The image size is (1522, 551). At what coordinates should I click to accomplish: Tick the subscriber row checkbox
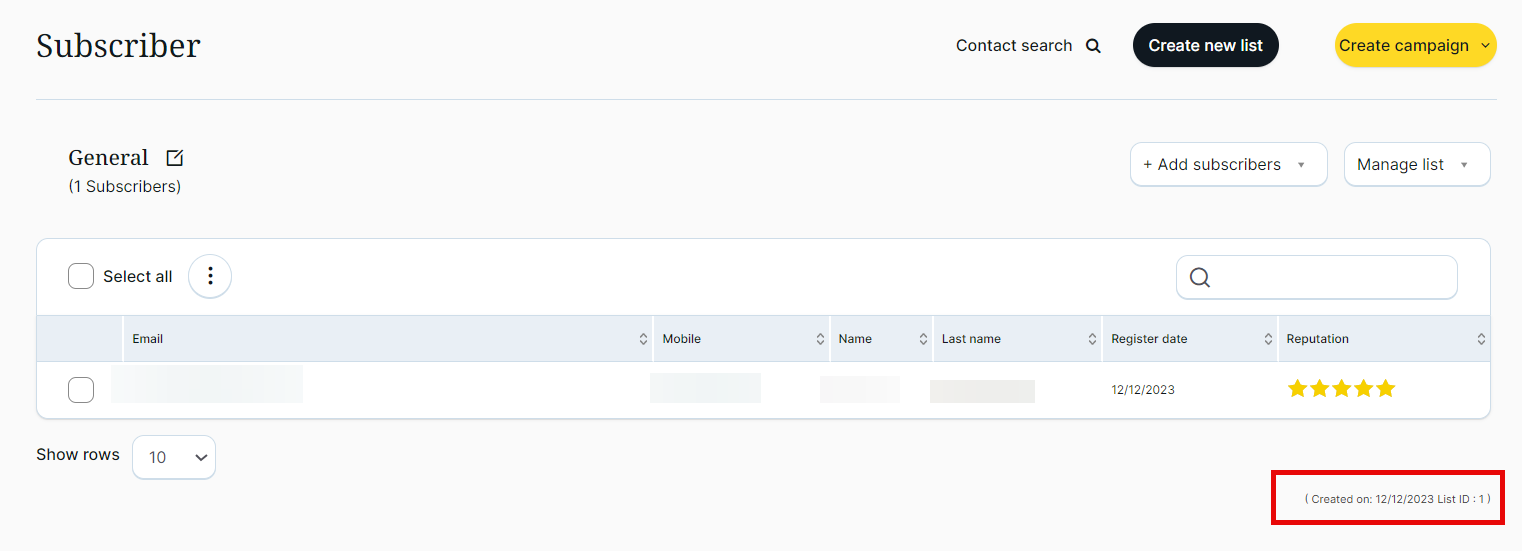pos(81,390)
